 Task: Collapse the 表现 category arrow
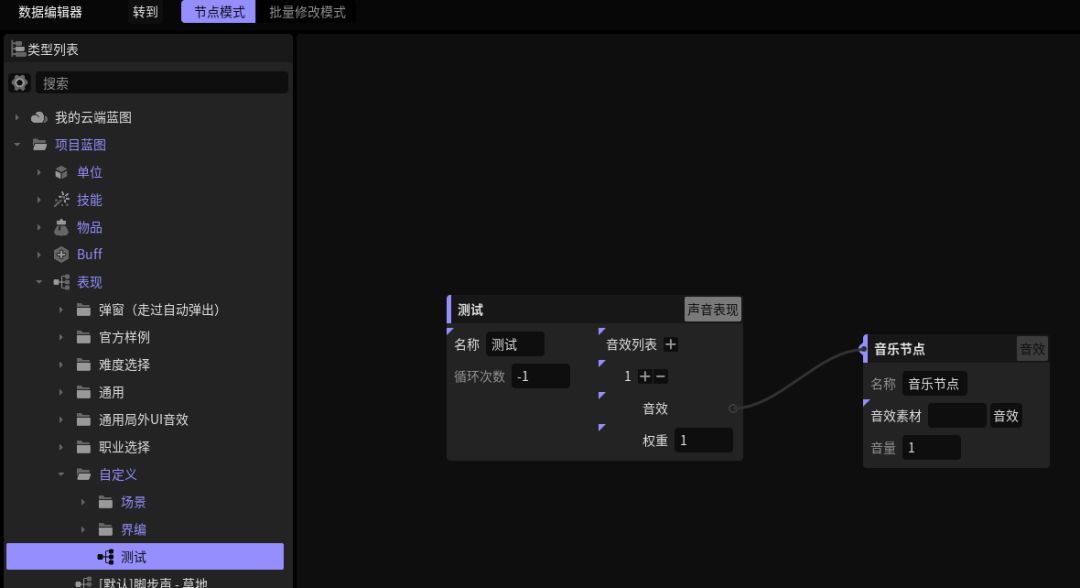click(39, 282)
